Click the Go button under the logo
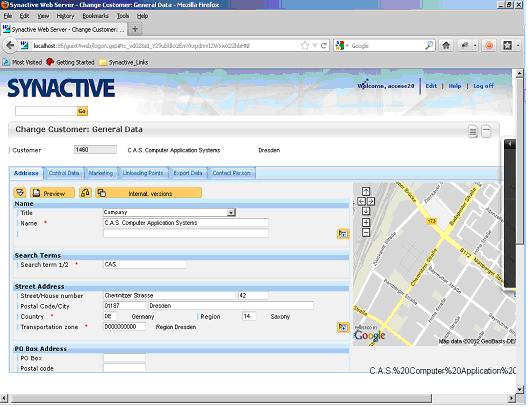This screenshot has width=528, height=407. tap(82, 111)
